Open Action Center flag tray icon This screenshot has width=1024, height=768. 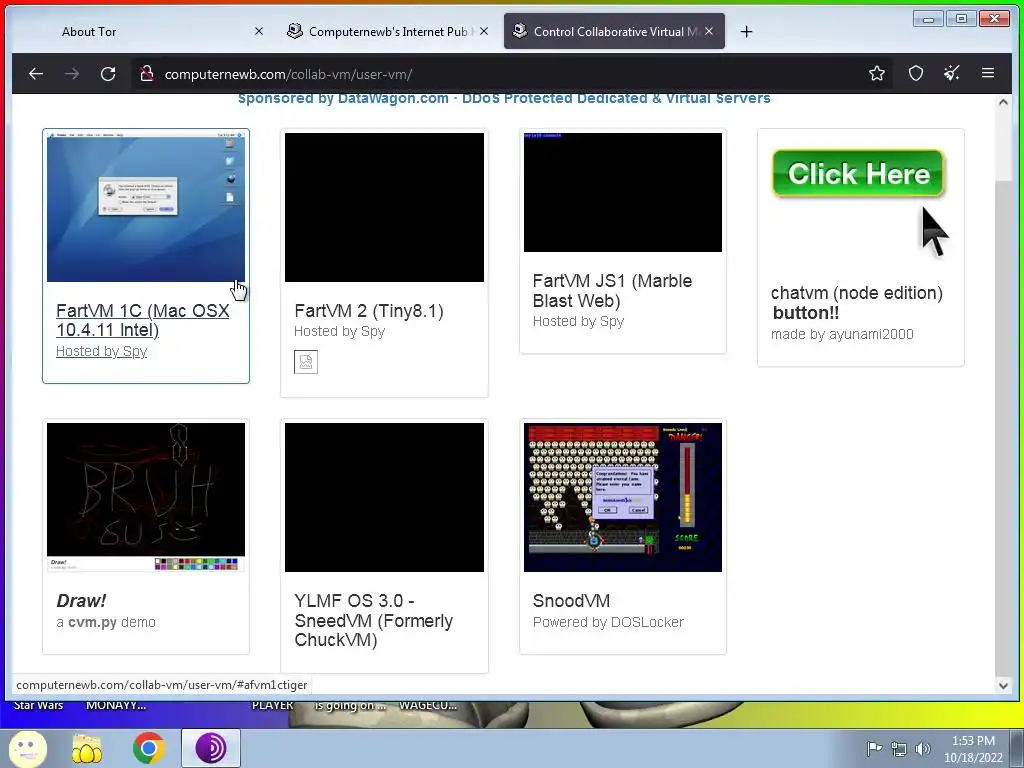(x=874, y=748)
